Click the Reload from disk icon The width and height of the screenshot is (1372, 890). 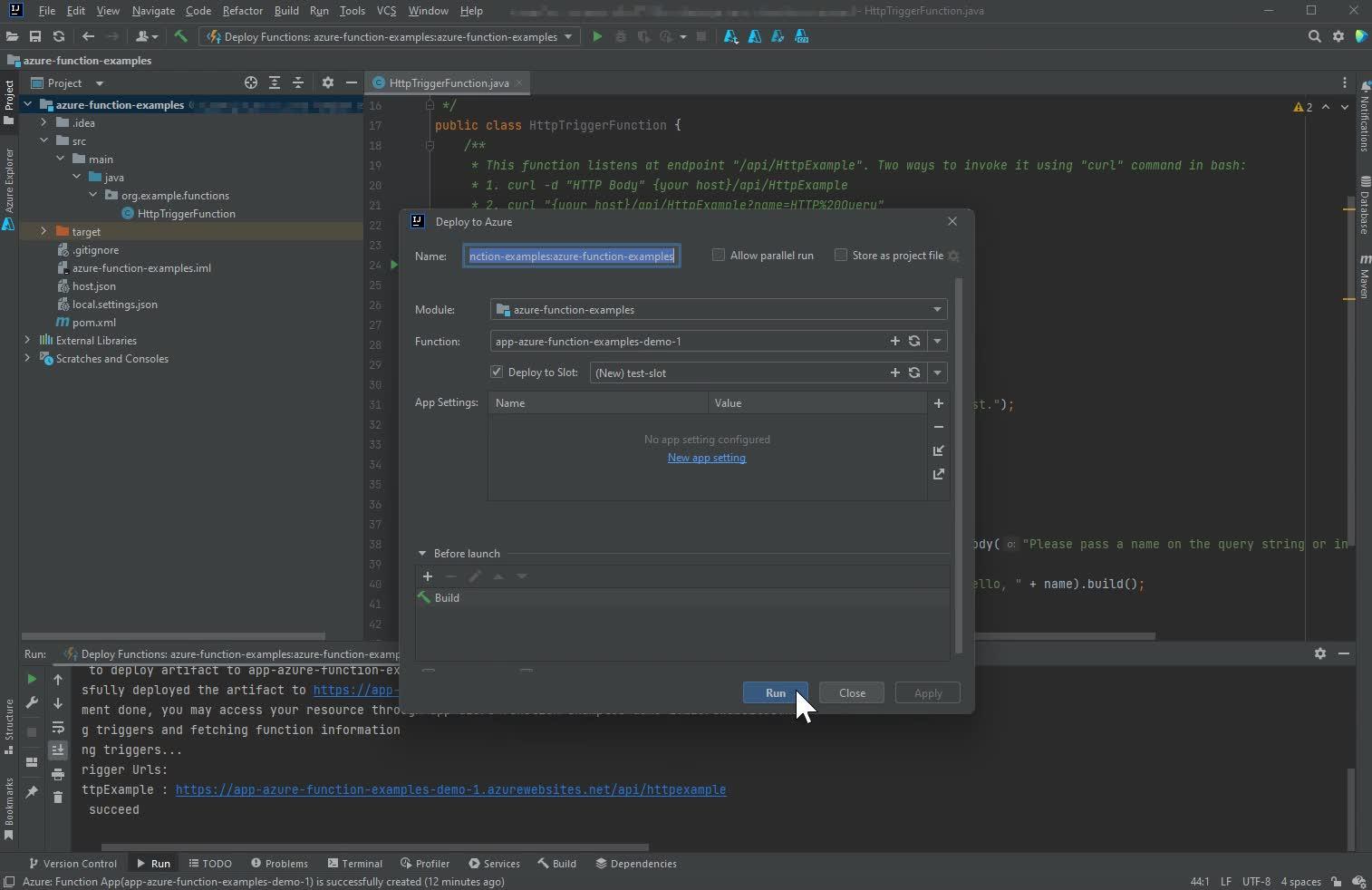pos(59,36)
